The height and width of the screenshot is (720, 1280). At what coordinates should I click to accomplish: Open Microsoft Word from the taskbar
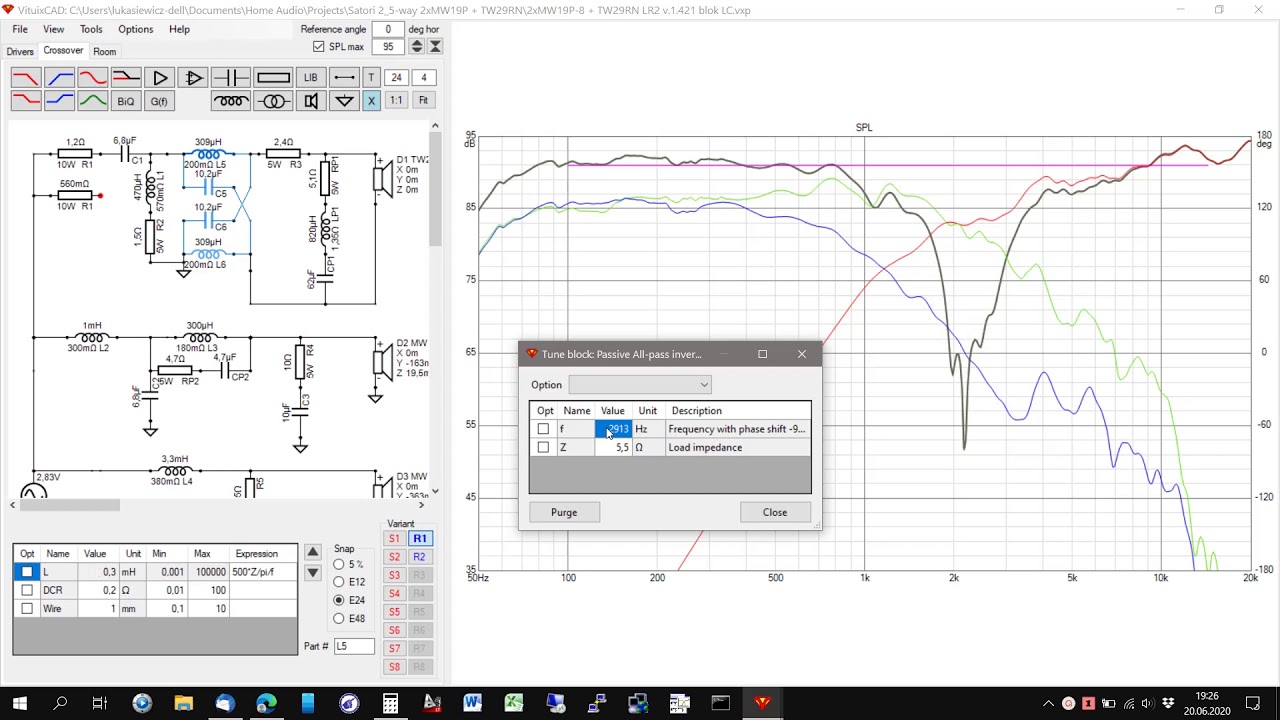point(472,703)
